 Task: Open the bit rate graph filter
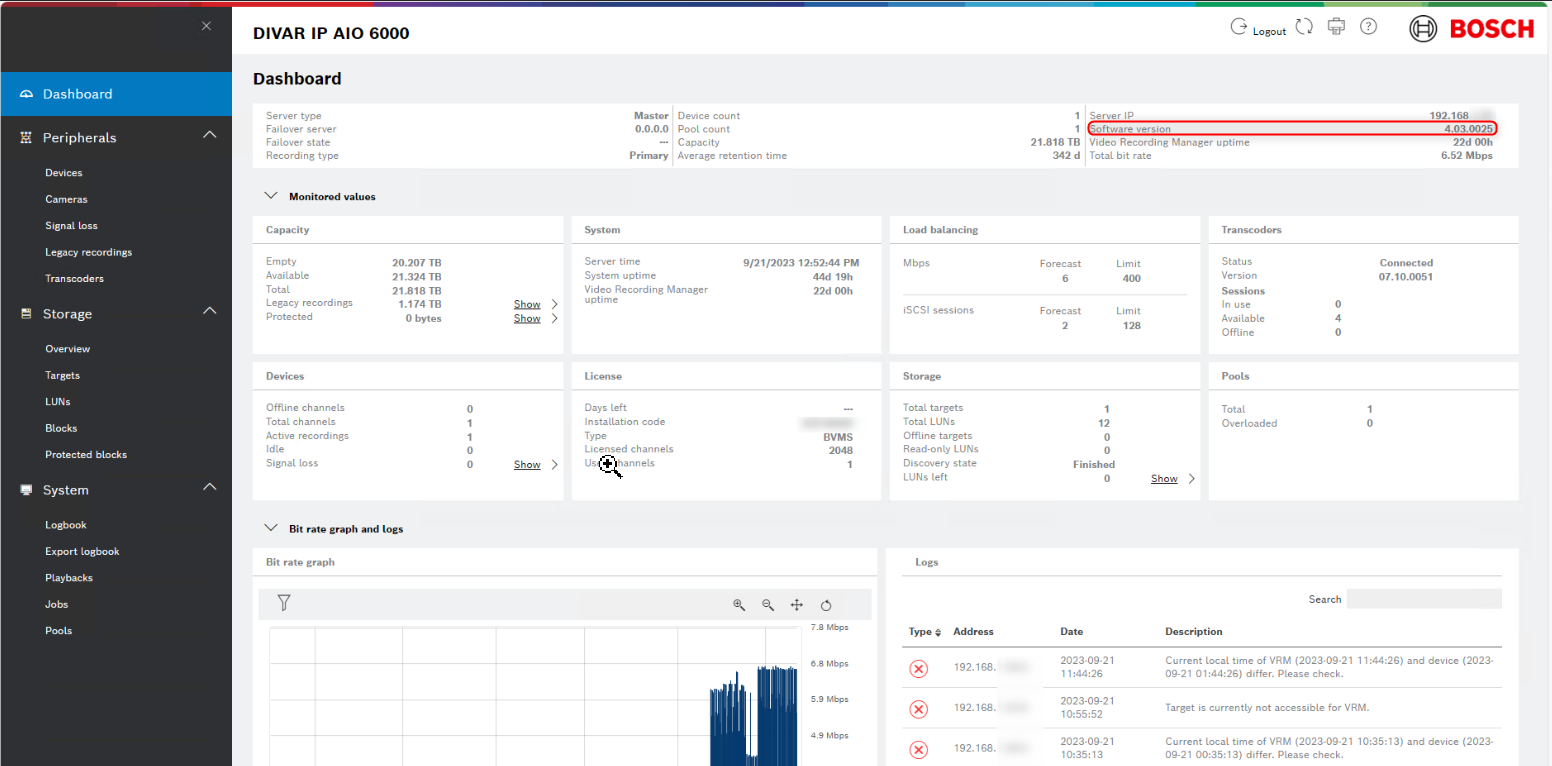pyautogui.click(x=284, y=603)
